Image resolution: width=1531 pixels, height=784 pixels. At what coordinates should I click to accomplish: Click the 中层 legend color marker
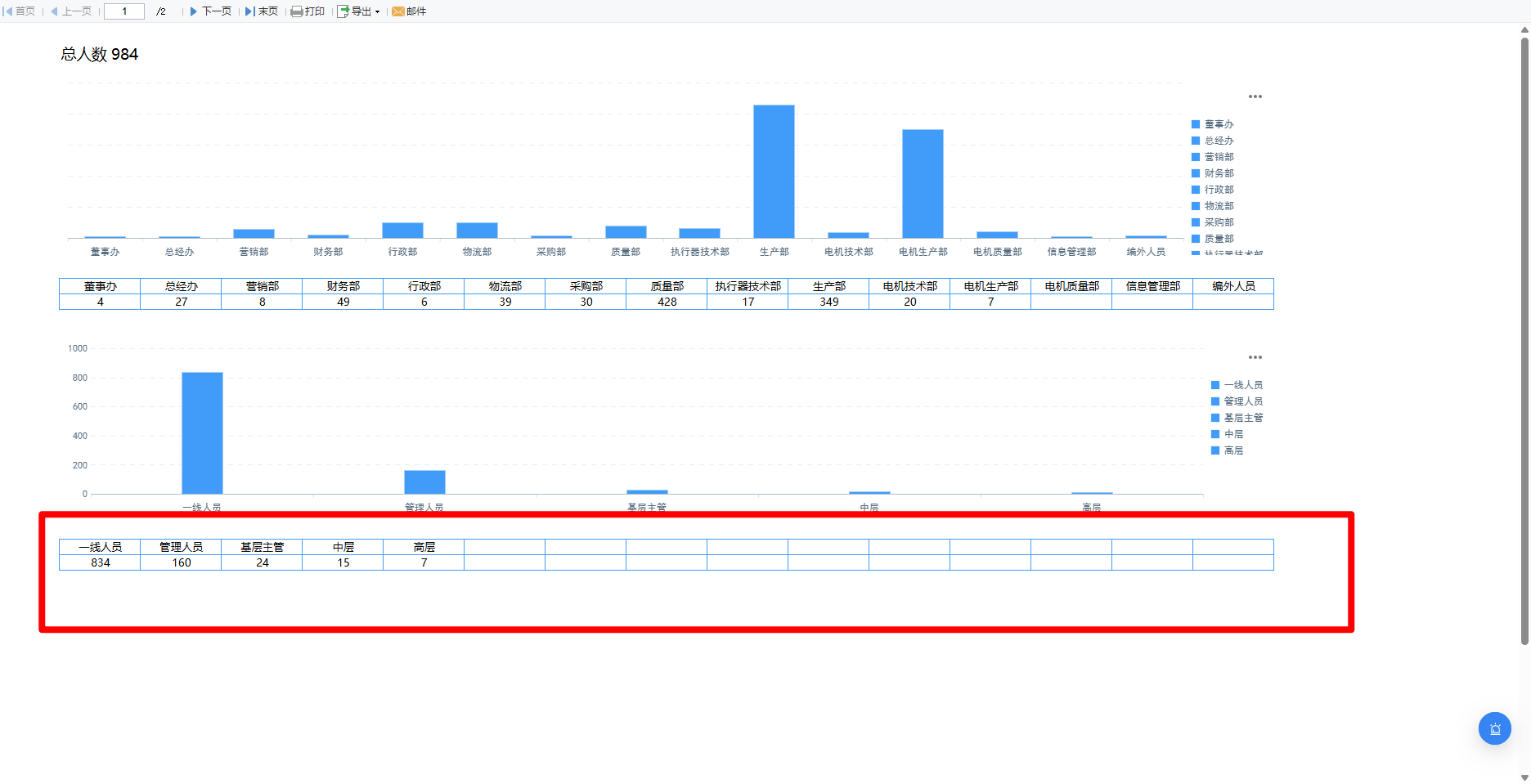1215,434
